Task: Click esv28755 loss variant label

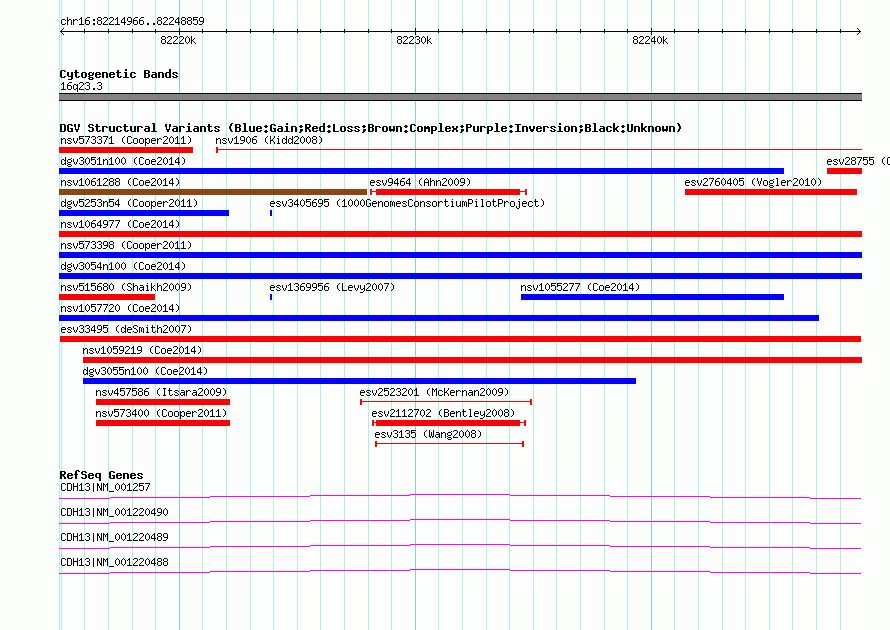Action: coord(858,161)
